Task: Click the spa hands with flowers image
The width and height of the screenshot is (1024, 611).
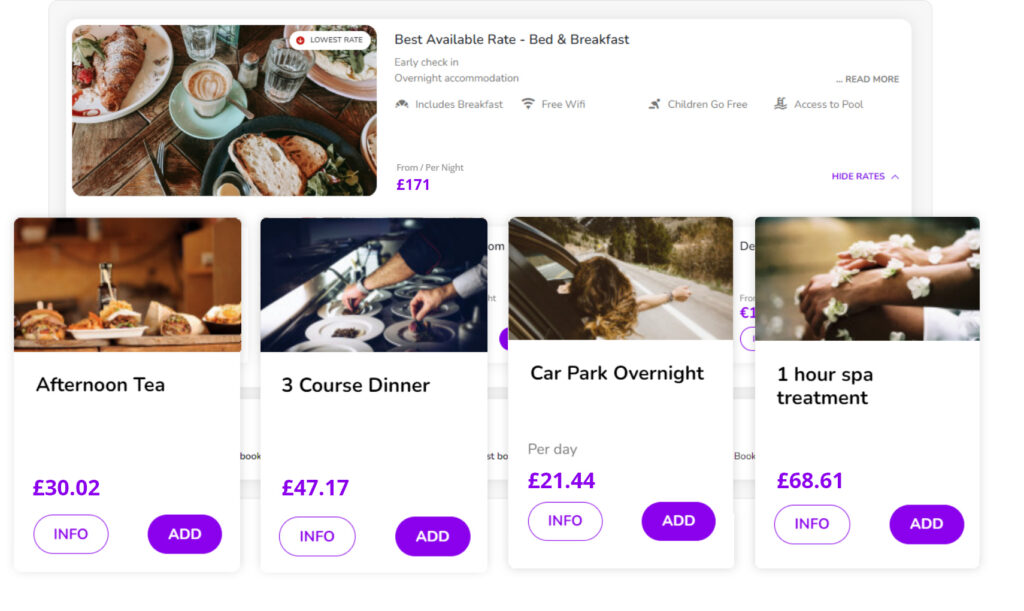Action: coord(867,279)
